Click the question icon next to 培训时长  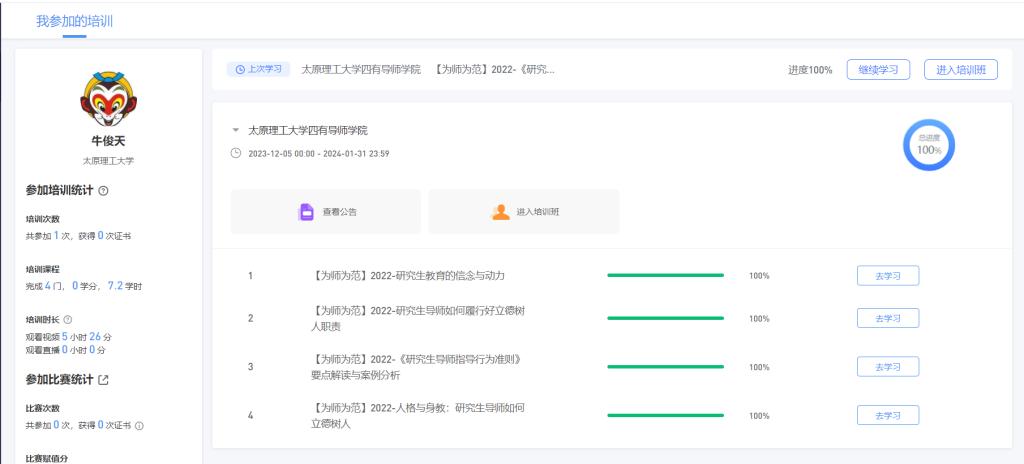click(x=68, y=319)
